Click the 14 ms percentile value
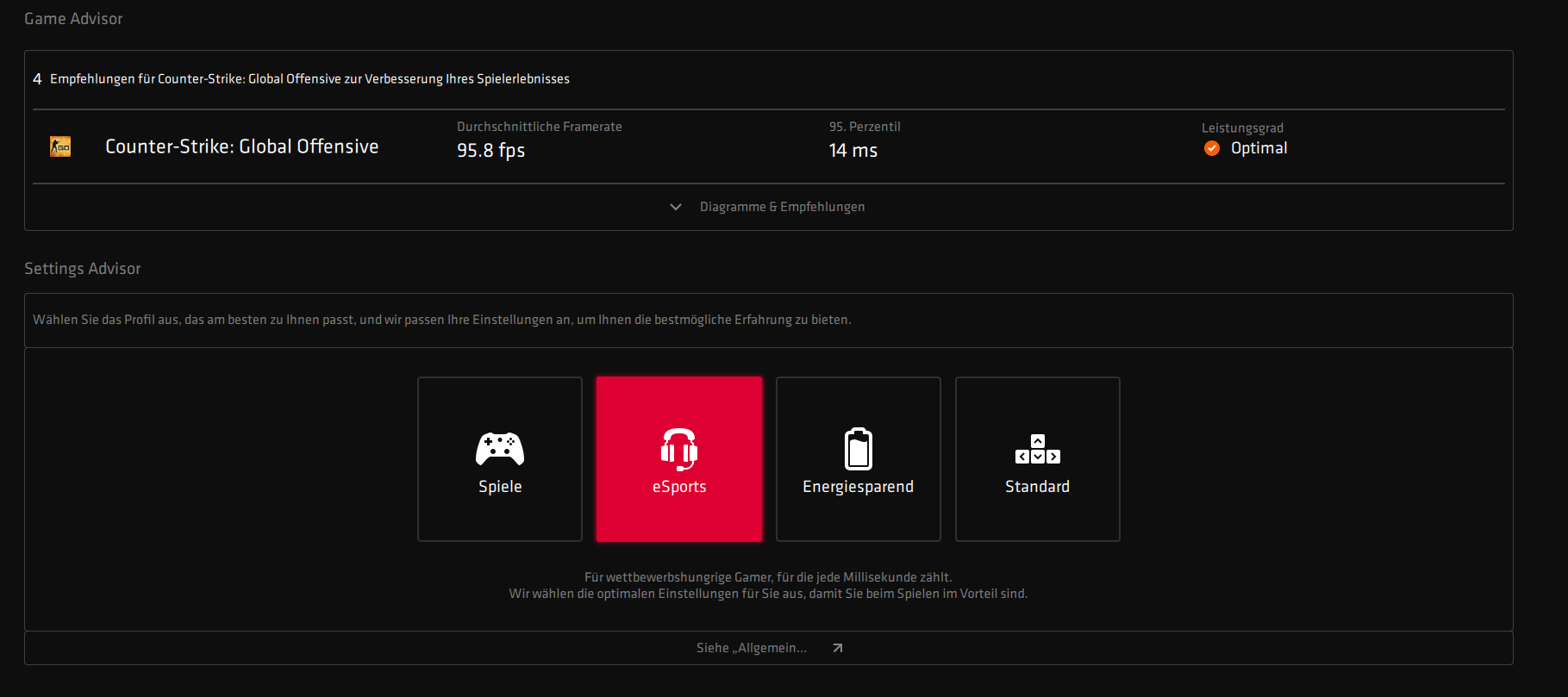 pyautogui.click(x=853, y=151)
